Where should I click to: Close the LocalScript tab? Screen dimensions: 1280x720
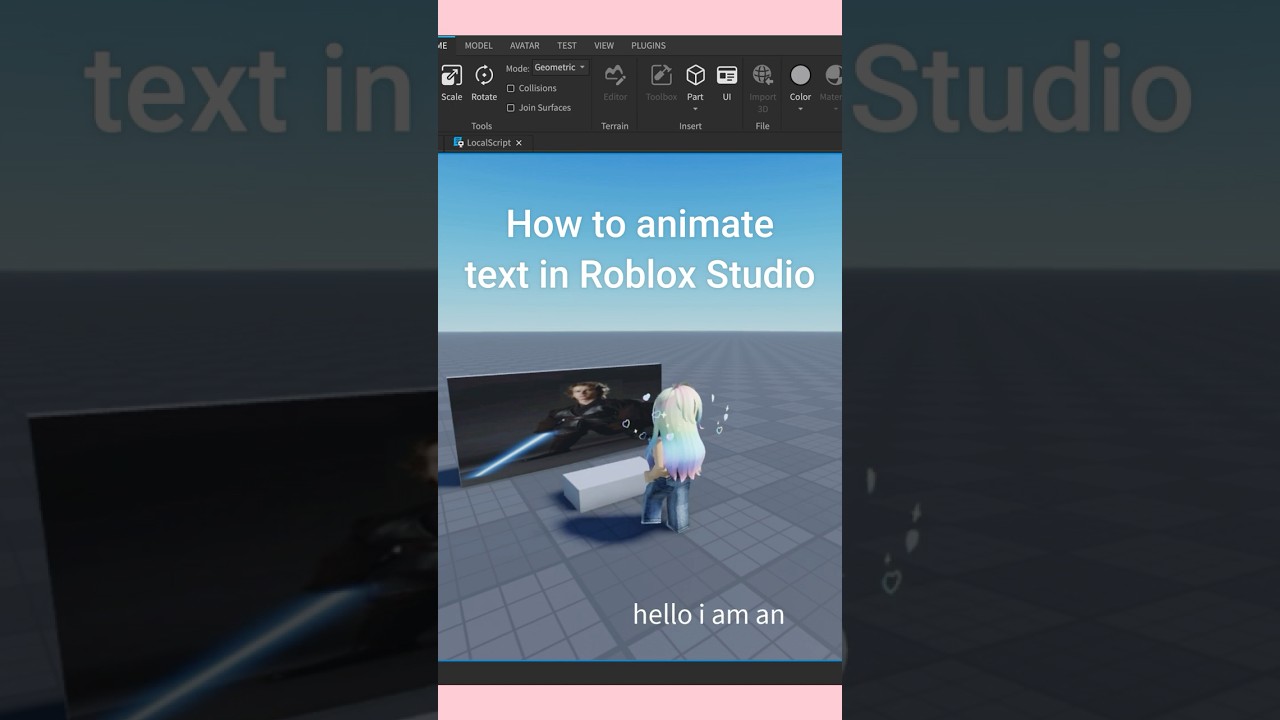(x=518, y=143)
